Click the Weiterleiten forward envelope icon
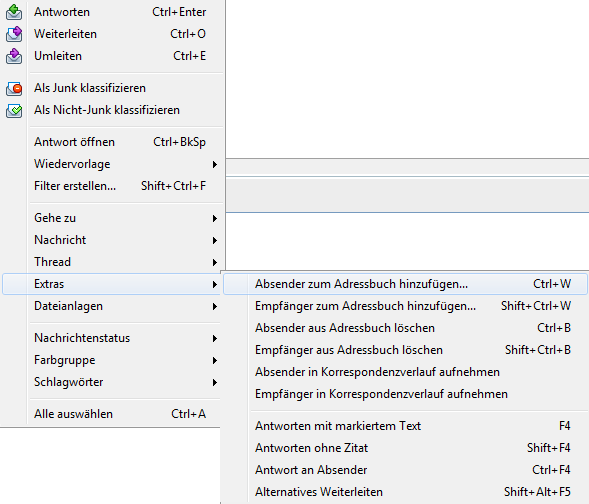 [14, 34]
